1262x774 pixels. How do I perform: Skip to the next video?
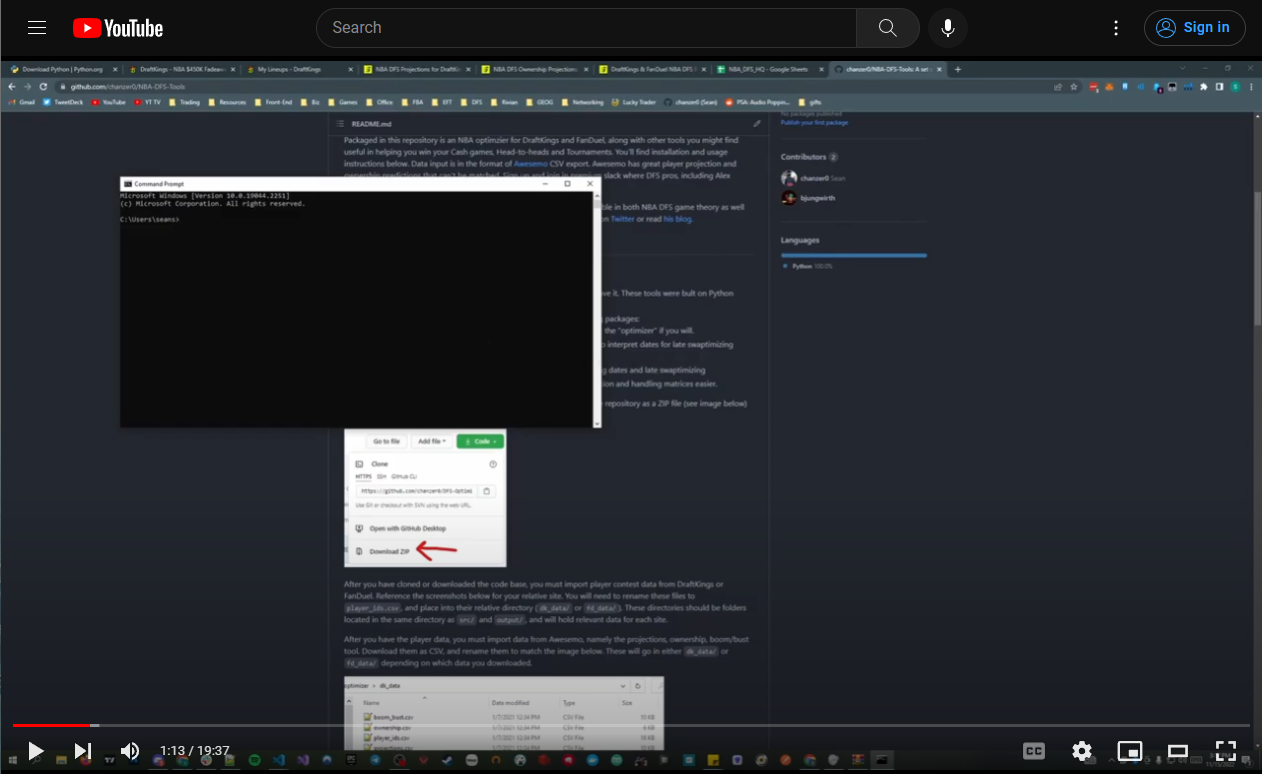tap(83, 751)
